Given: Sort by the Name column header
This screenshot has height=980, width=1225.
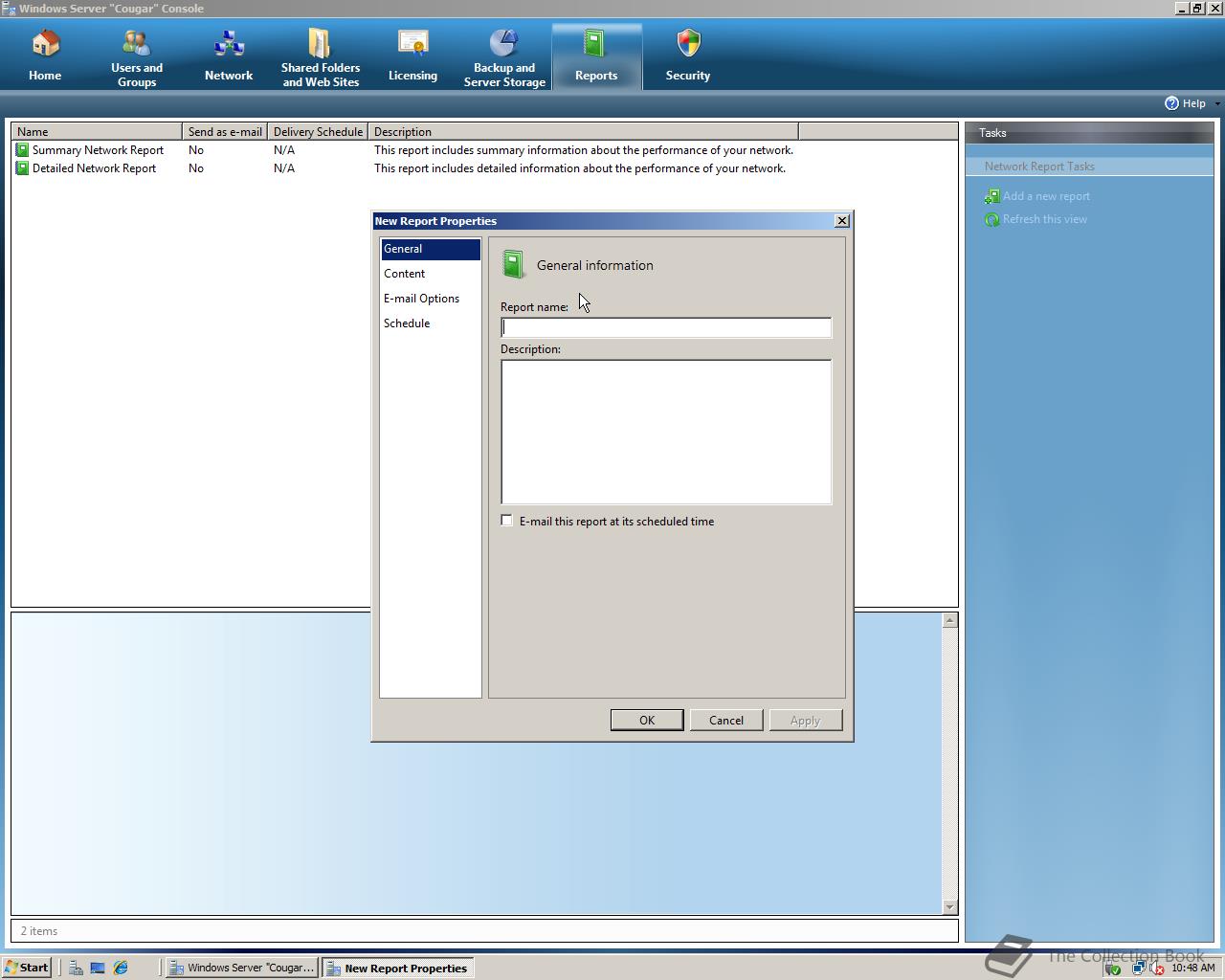Looking at the screenshot, I should 97,131.
